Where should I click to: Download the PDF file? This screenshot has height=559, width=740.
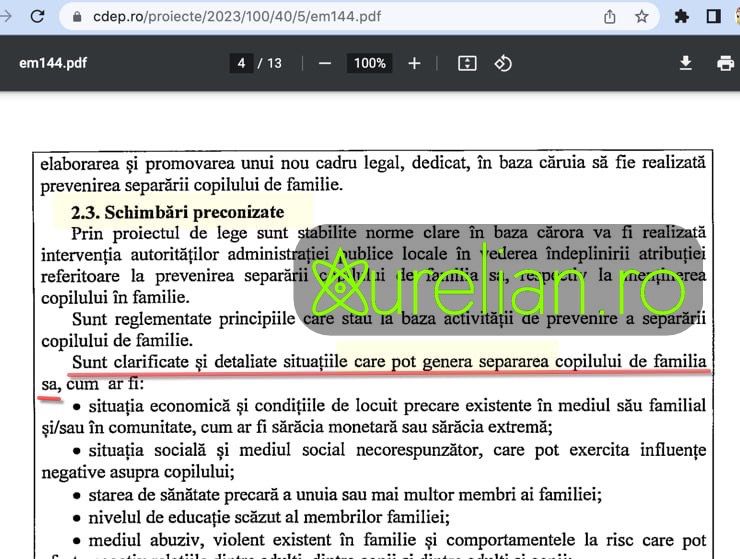pos(686,63)
